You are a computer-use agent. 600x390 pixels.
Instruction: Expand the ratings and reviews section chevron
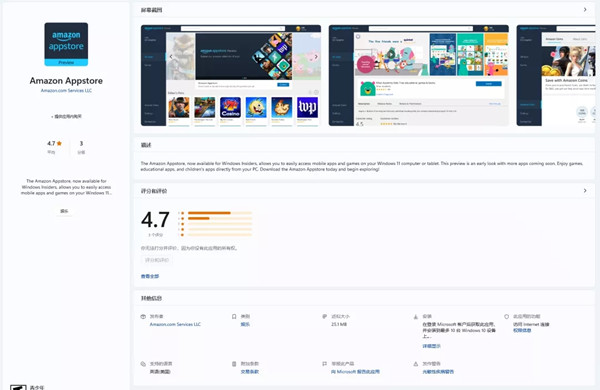(x=585, y=191)
